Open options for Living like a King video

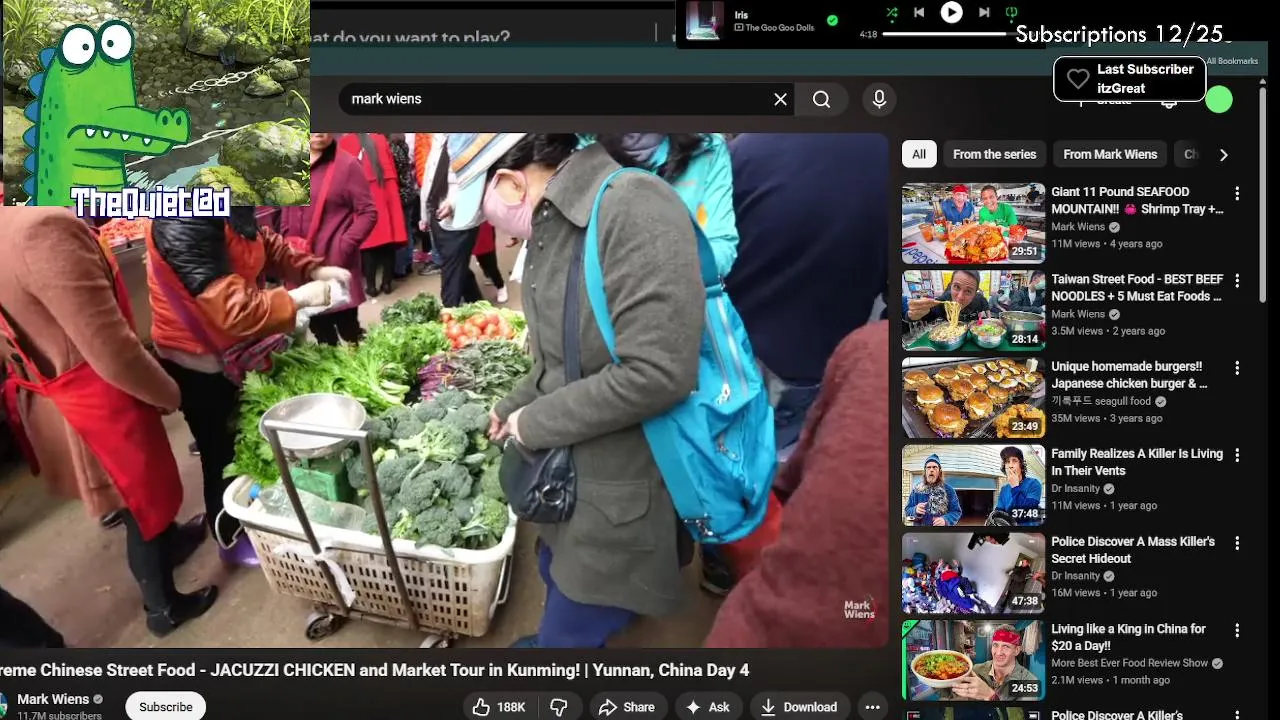point(1237,630)
